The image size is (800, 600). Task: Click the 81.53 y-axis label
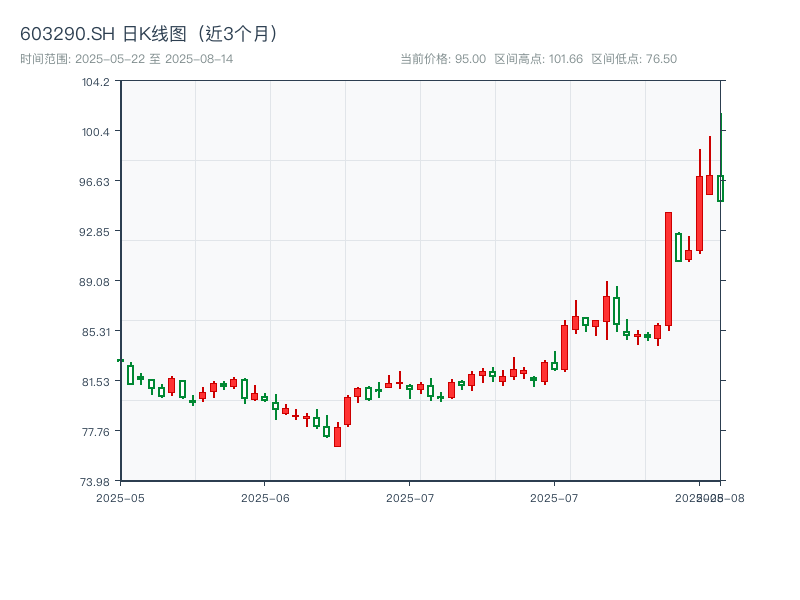coord(95,382)
